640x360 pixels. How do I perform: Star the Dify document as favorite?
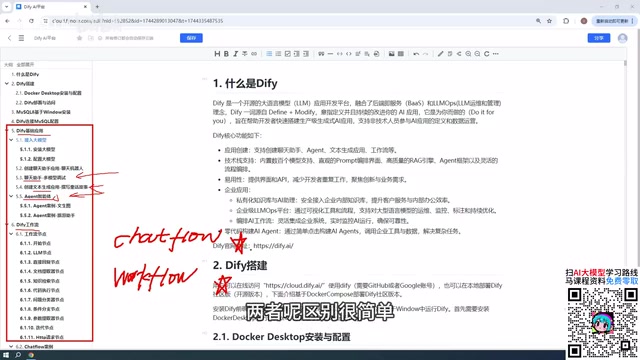coord(79,38)
